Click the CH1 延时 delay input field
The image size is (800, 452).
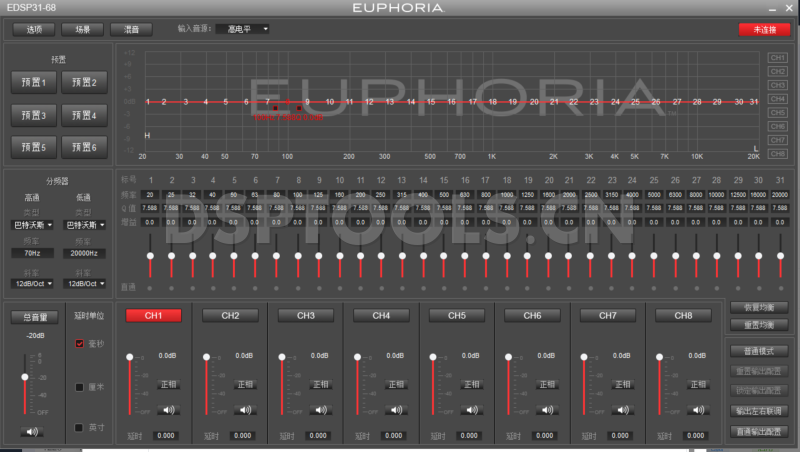167,435
